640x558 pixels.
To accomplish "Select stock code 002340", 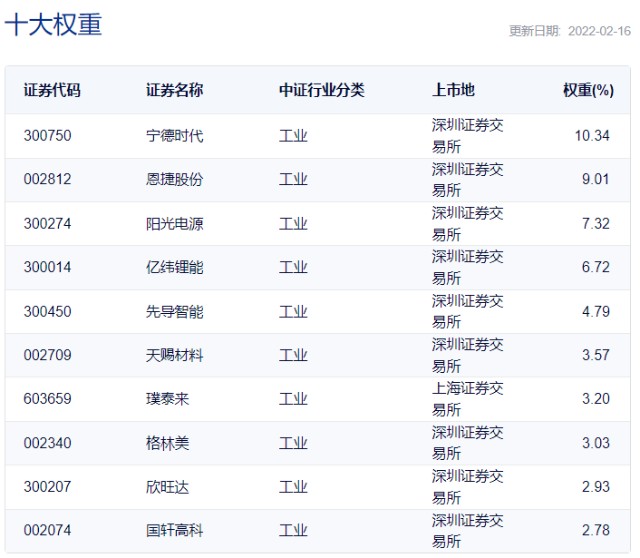I will (47, 443).
